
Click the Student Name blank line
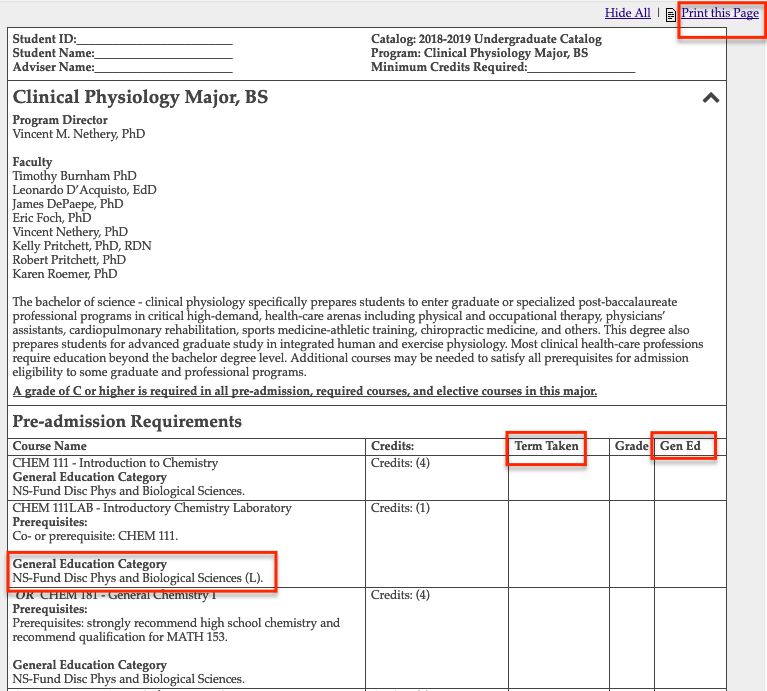pyautogui.click(x=163, y=53)
